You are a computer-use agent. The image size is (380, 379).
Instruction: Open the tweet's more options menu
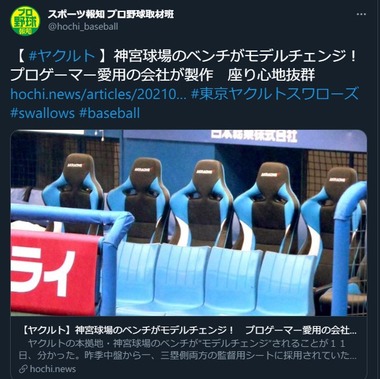(361, 14)
